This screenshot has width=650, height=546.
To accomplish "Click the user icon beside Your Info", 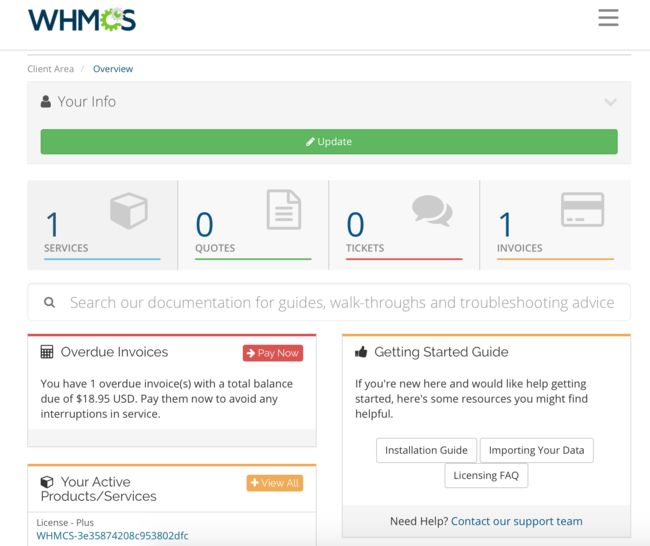I will pyautogui.click(x=46, y=101).
